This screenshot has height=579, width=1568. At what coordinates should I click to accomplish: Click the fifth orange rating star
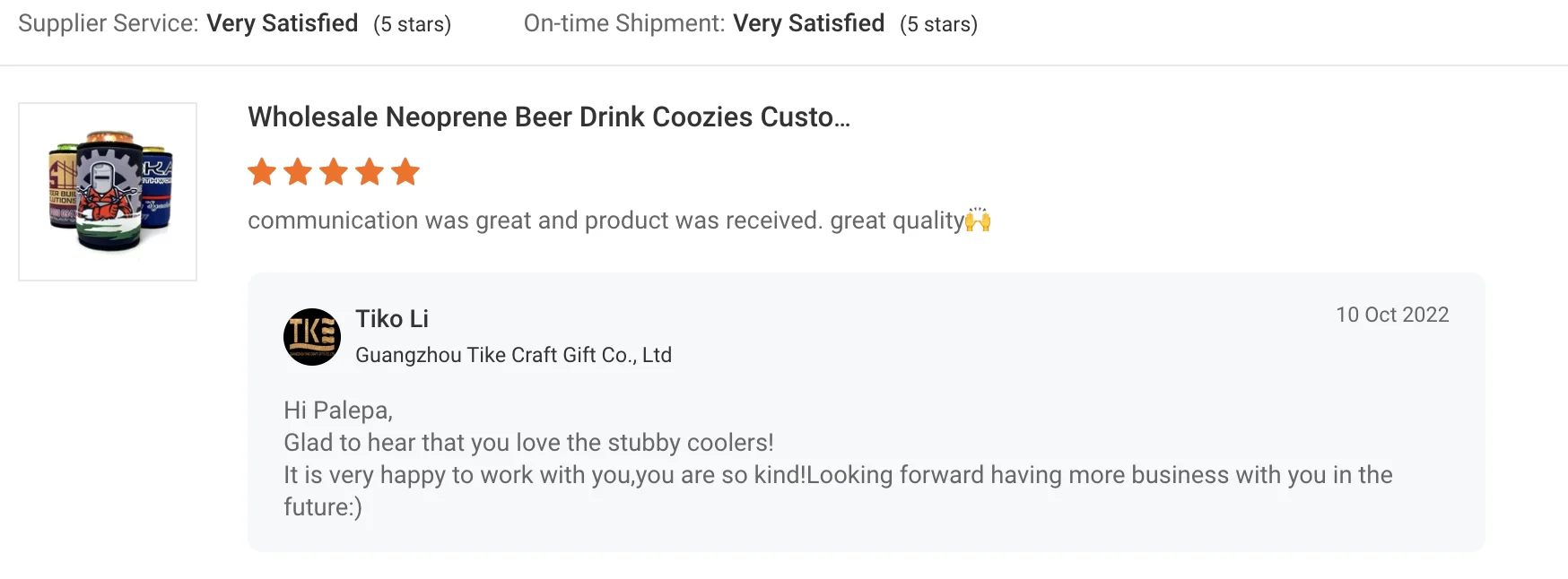coord(405,171)
